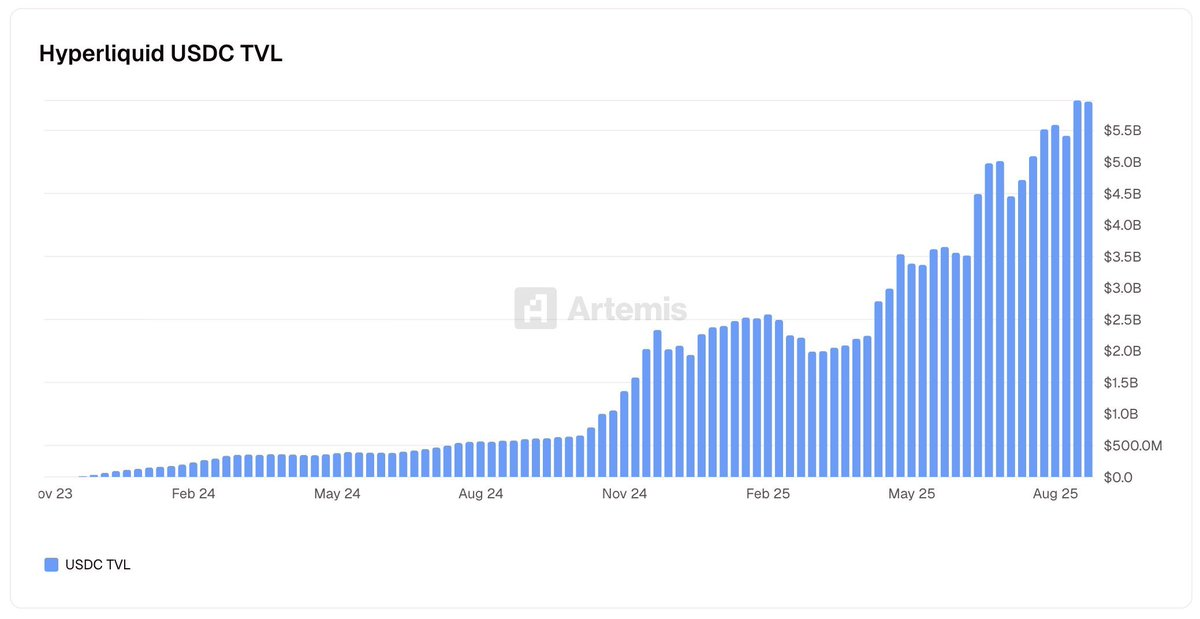This screenshot has height=619, width=1200.
Task: Click the rightmost bar in the chart
Action: coord(1088,290)
